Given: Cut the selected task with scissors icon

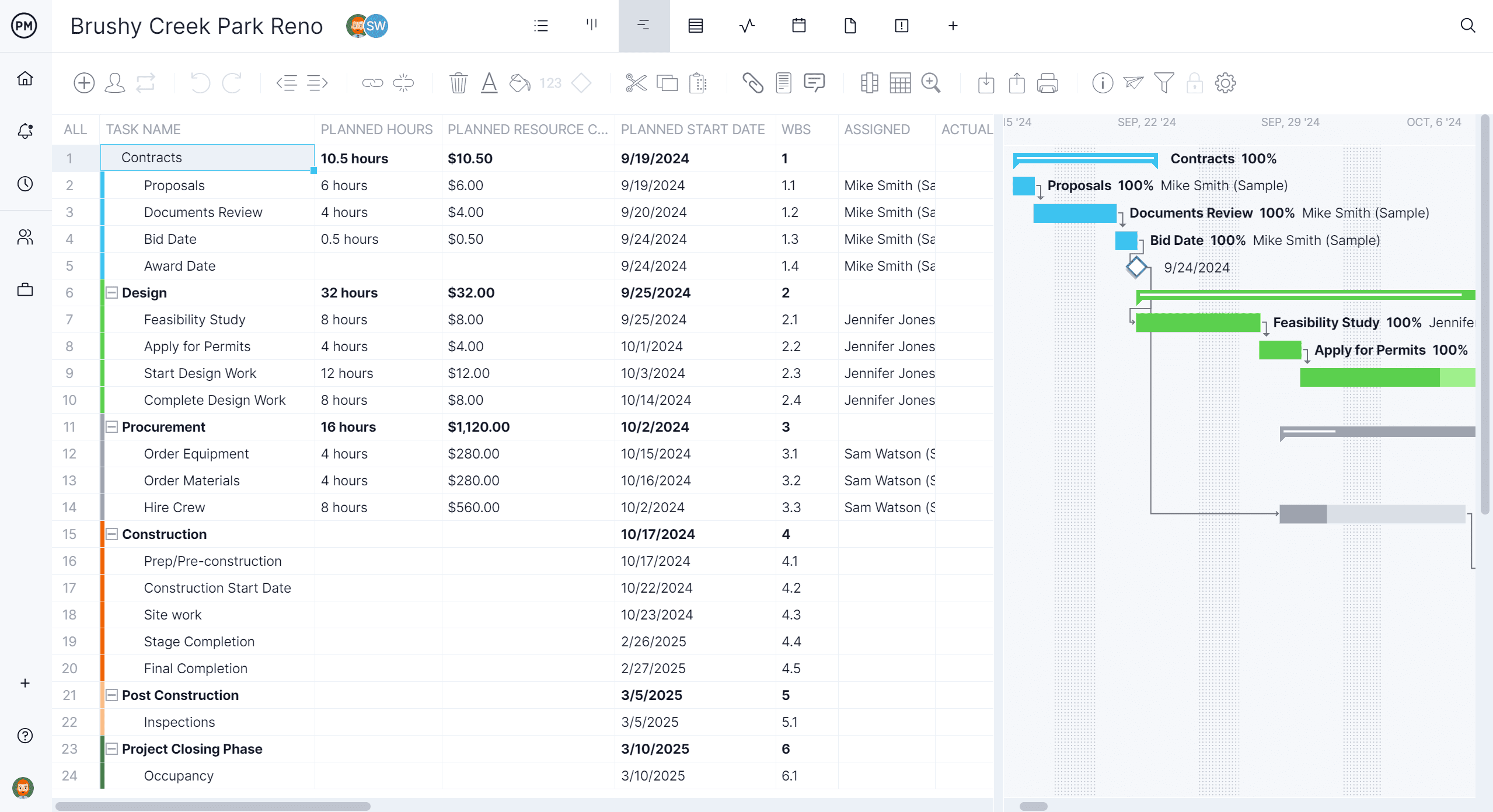Looking at the screenshot, I should coord(636,82).
